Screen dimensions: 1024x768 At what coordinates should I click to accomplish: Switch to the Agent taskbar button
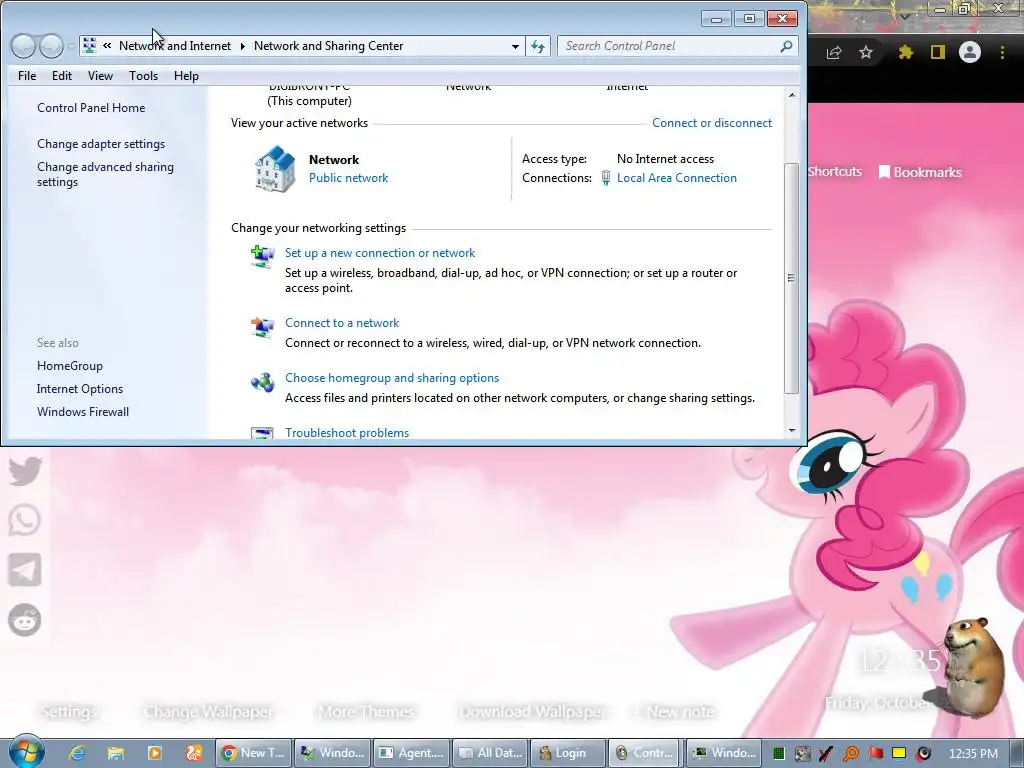coord(411,753)
